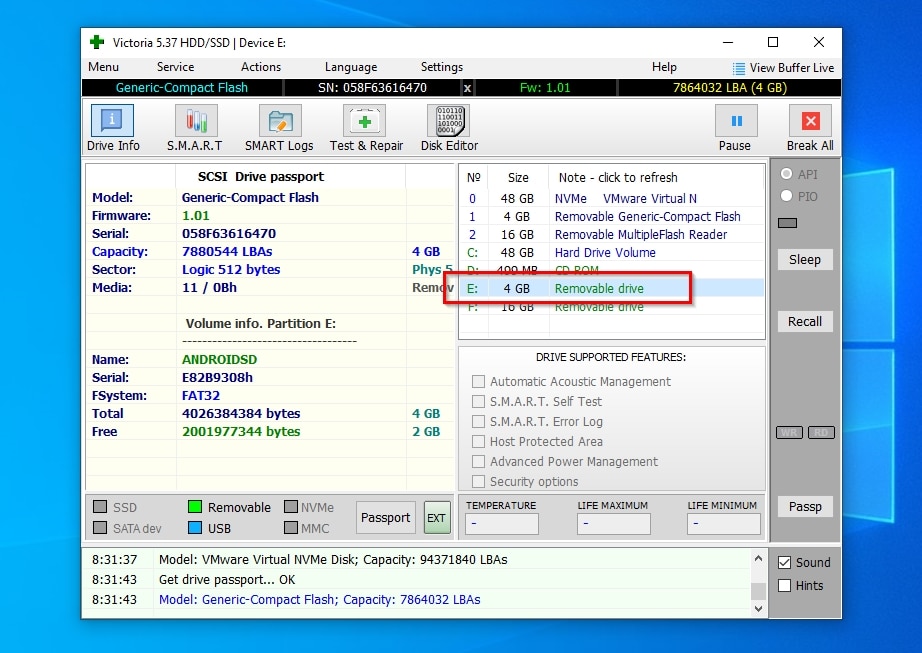Select drive 0 NVMe VMware Virtual row

612,199
